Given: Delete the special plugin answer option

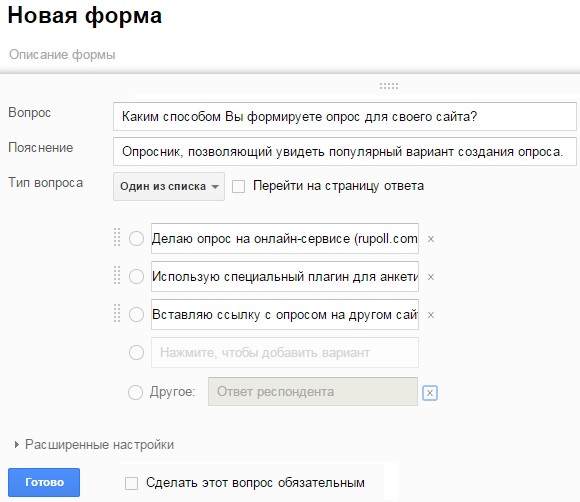Looking at the screenshot, I should [431, 277].
